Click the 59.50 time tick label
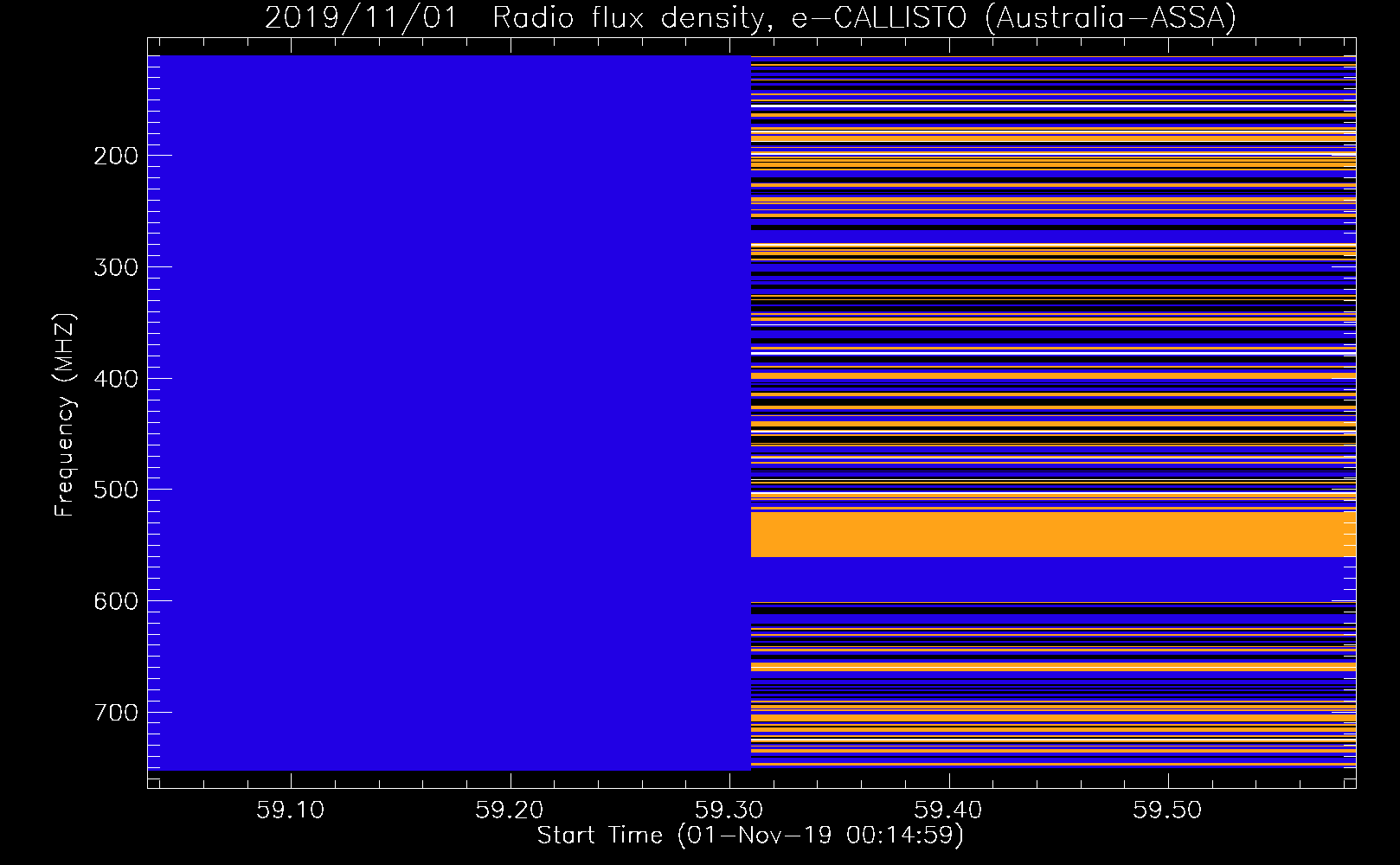Image resolution: width=1400 pixels, height=865 pixels. click(x=1168, y=811)
